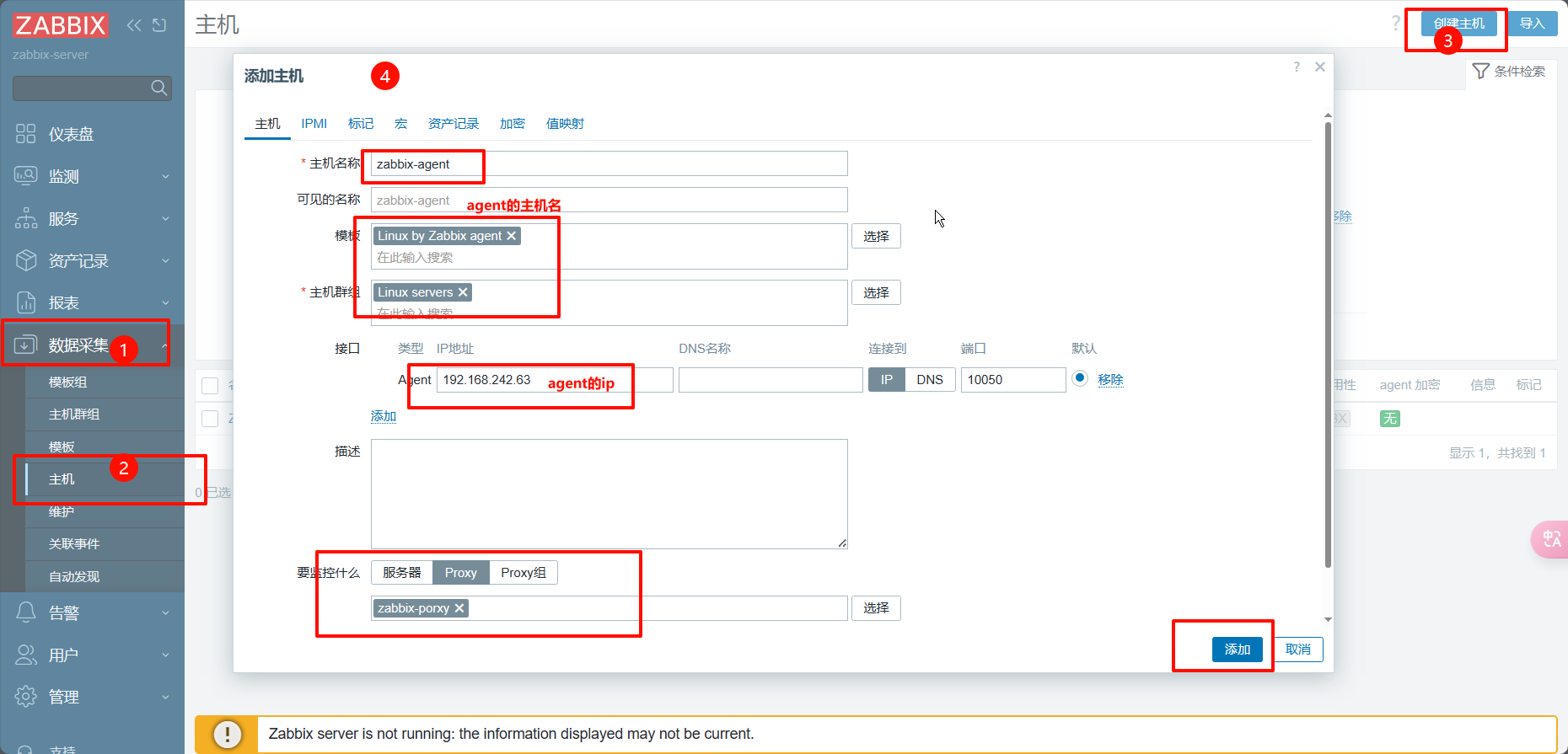Image resolution: width=1568 pixels, height=754 pixels.
Task: Click the 告警 alerts bell icon
Action: coord(26,612)
